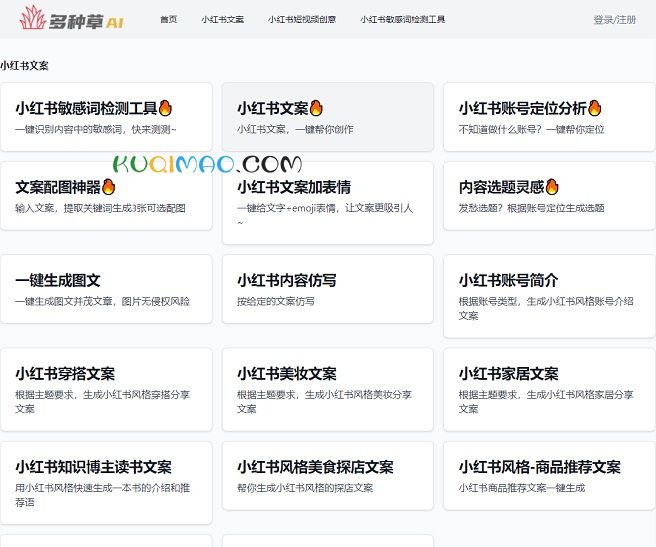Click the 多种草 AI logo
The image size is (656, 547).
pos(72,19)
